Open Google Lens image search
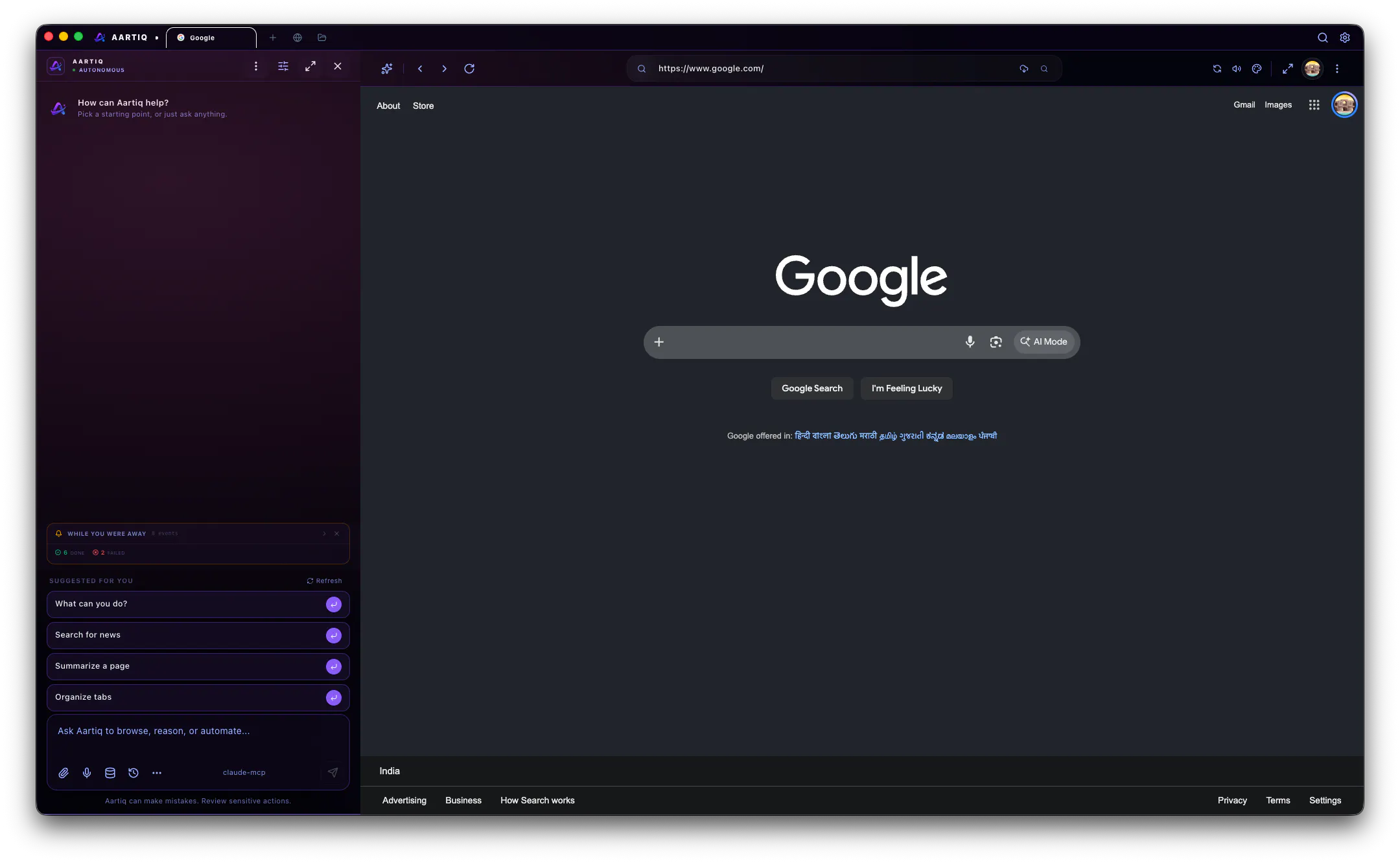 point(996,342)
